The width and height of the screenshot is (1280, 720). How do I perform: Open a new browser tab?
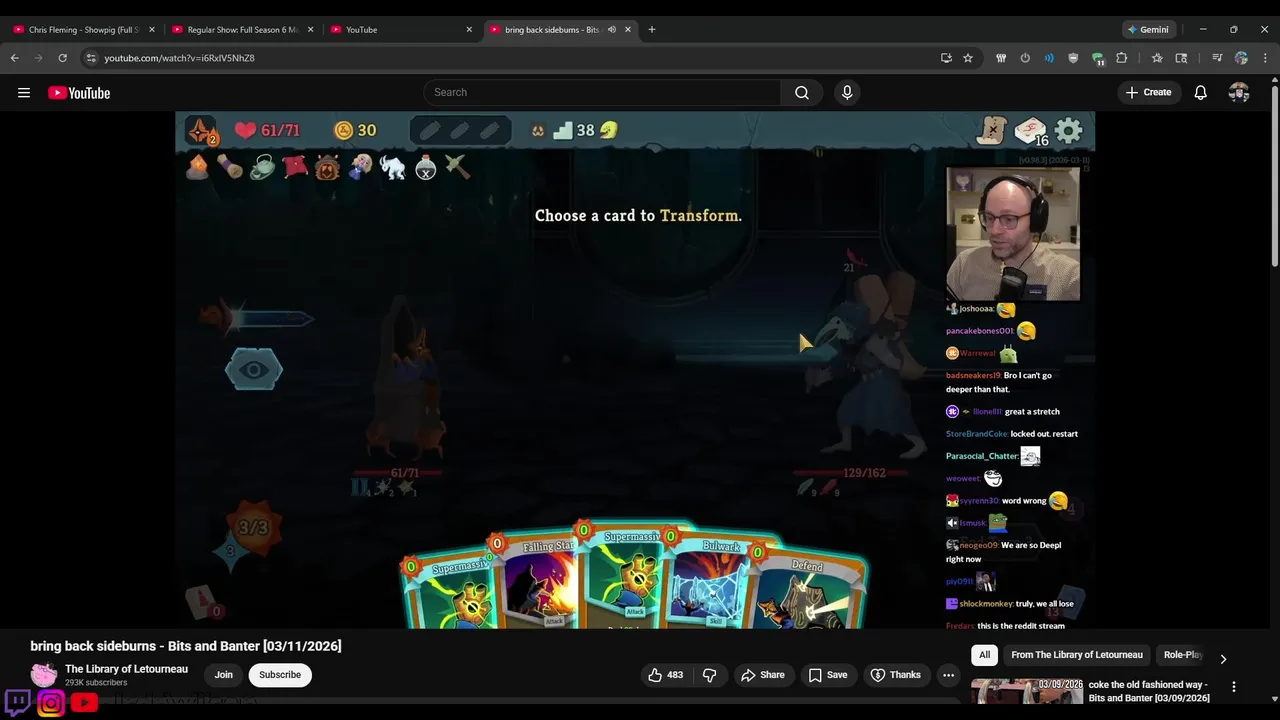coord(652,30)
